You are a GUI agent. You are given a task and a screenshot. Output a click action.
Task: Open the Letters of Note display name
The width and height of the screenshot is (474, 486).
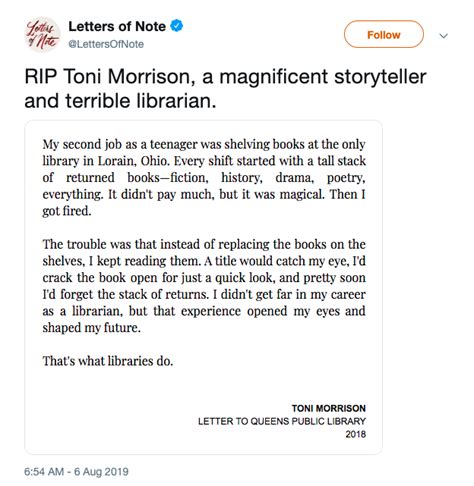tap(117, 26)
